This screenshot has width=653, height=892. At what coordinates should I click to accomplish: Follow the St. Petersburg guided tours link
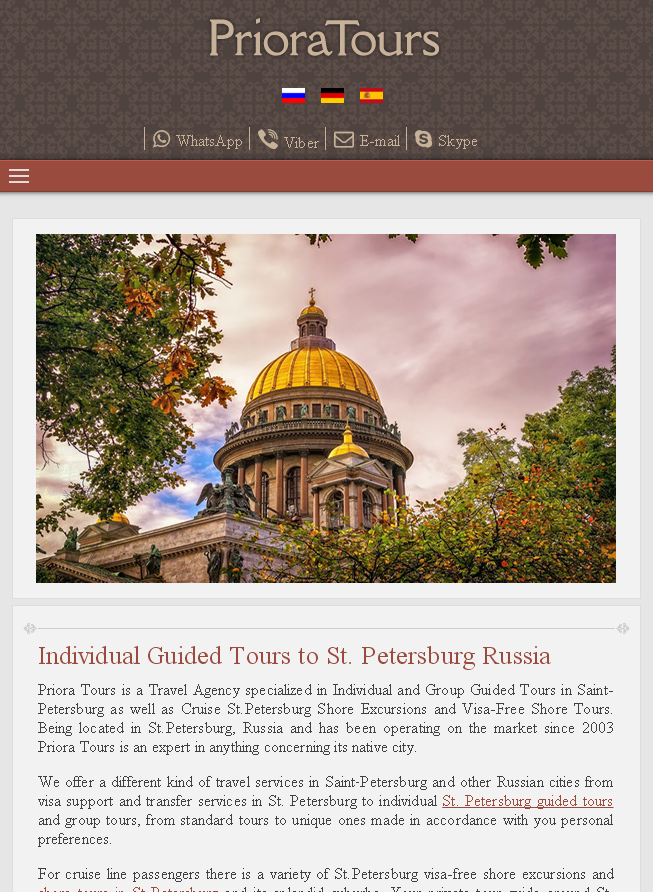(527, 801)
